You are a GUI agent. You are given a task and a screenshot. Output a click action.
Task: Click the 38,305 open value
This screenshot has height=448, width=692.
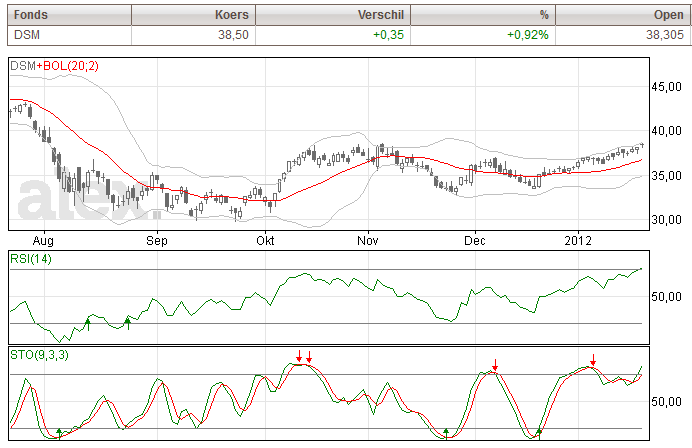tap(665, 35)
